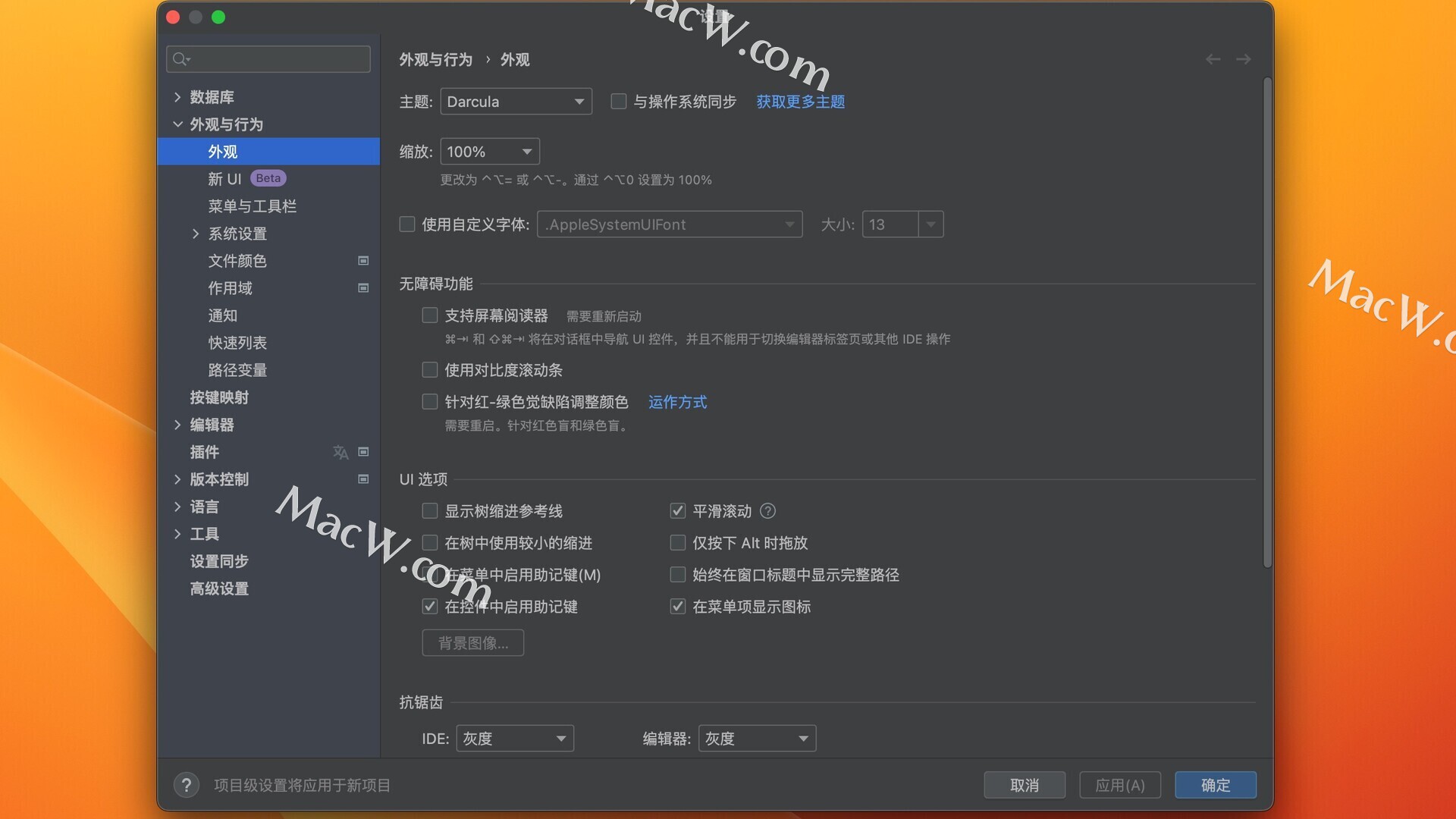The height and width of the screenshot is (819, 1456).
Task: Enable sync with operating system checkbox
Action: coord(619,102)
